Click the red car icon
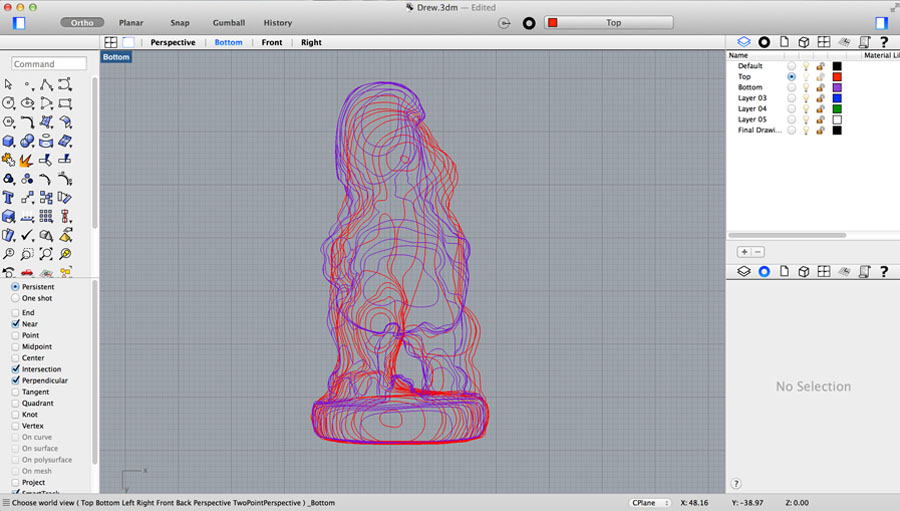The image size is (900, 511). click(27, 272)
